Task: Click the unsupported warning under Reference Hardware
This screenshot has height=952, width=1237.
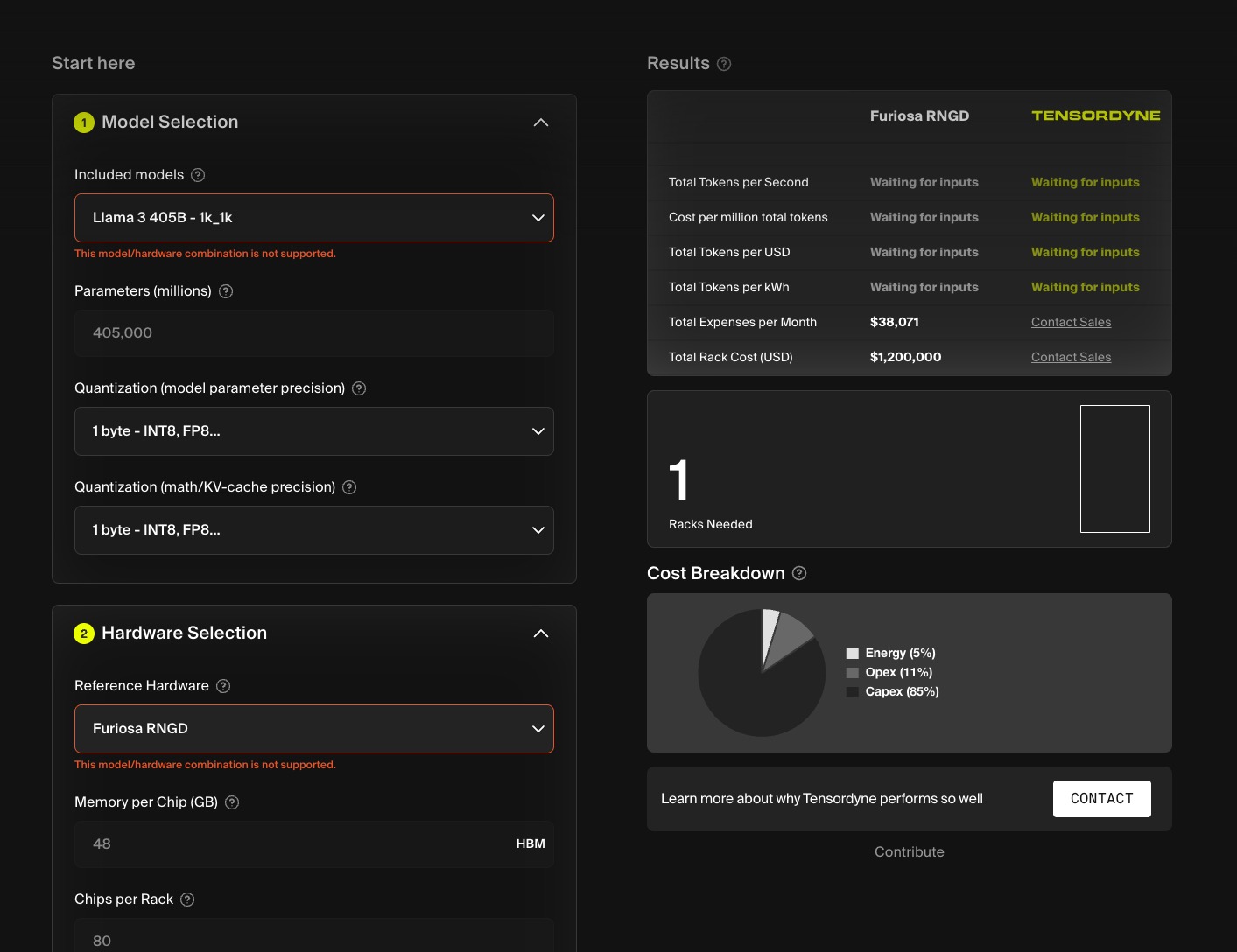Action: tap(205, 765)
